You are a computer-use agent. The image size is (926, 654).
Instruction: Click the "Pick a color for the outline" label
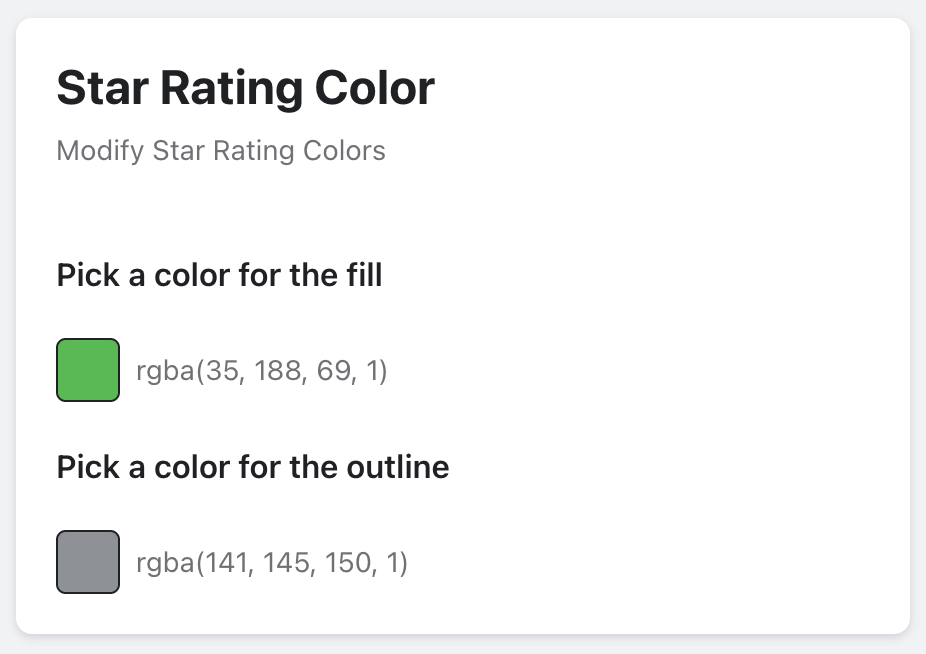click(253, 467)
